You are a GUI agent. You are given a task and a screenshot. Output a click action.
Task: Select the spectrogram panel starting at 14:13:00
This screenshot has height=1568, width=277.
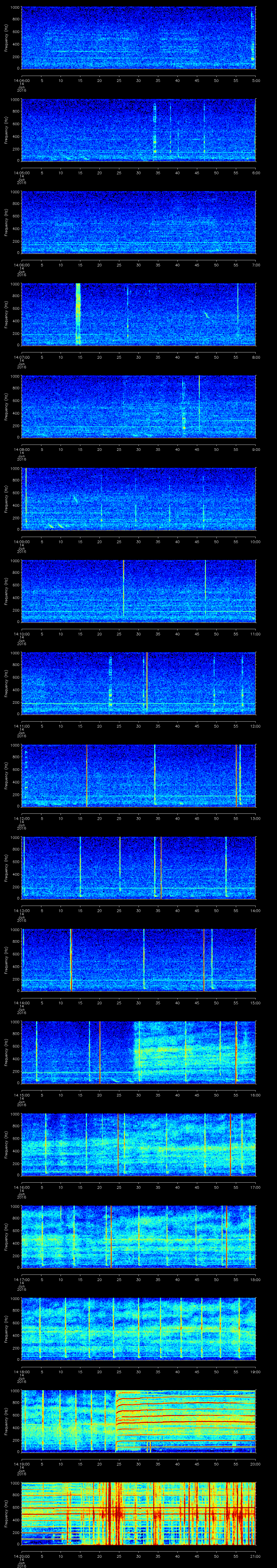coord(138,868)
